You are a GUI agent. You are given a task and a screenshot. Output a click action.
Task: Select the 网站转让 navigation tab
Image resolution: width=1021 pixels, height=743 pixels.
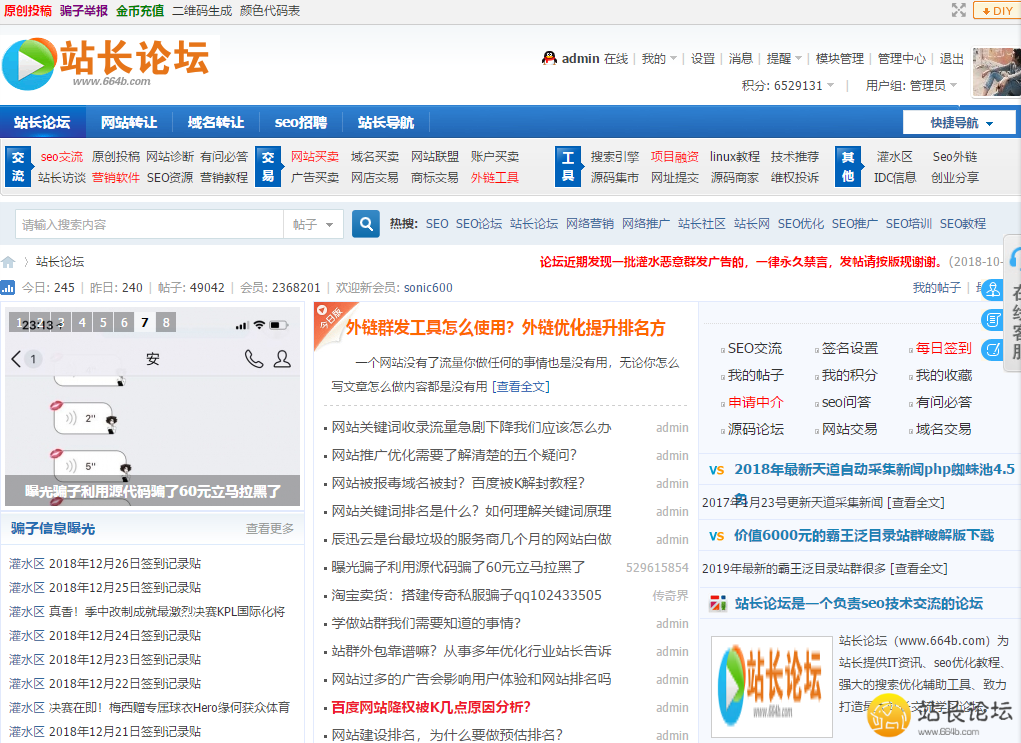click(x=129, y=123)
